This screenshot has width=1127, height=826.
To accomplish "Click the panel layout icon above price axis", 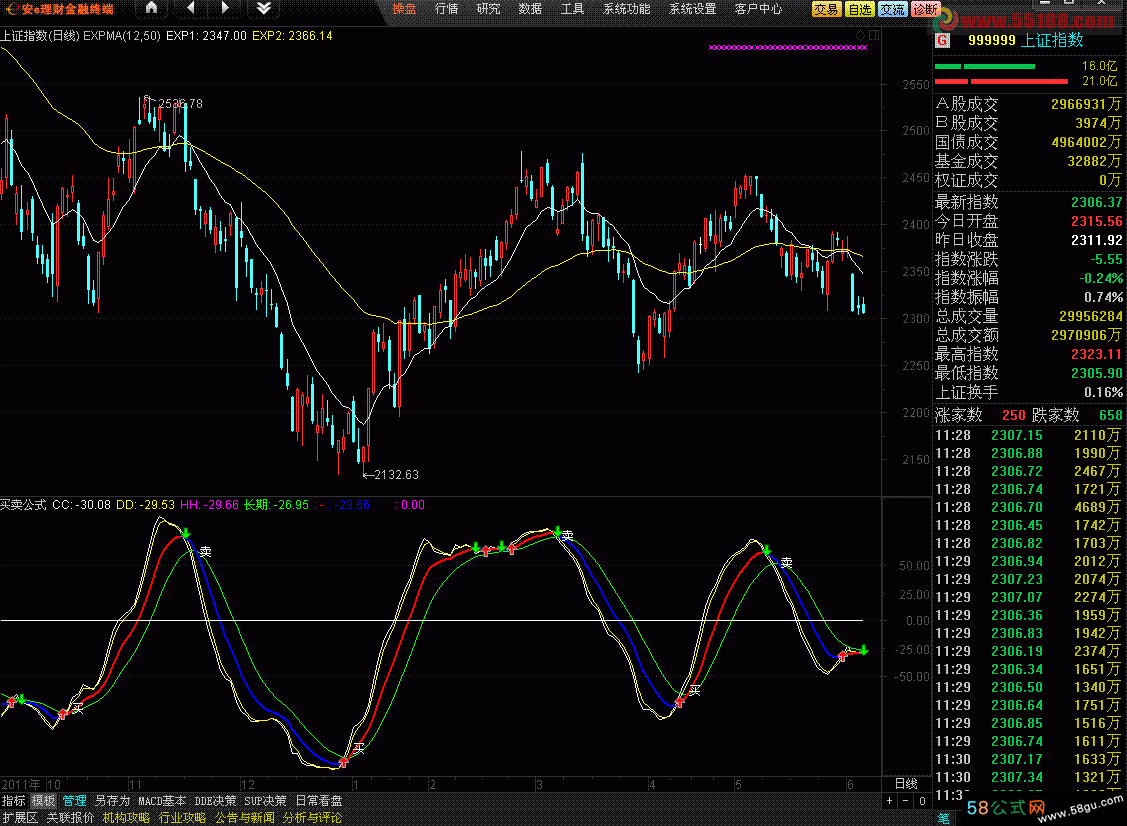I will 874,35.
